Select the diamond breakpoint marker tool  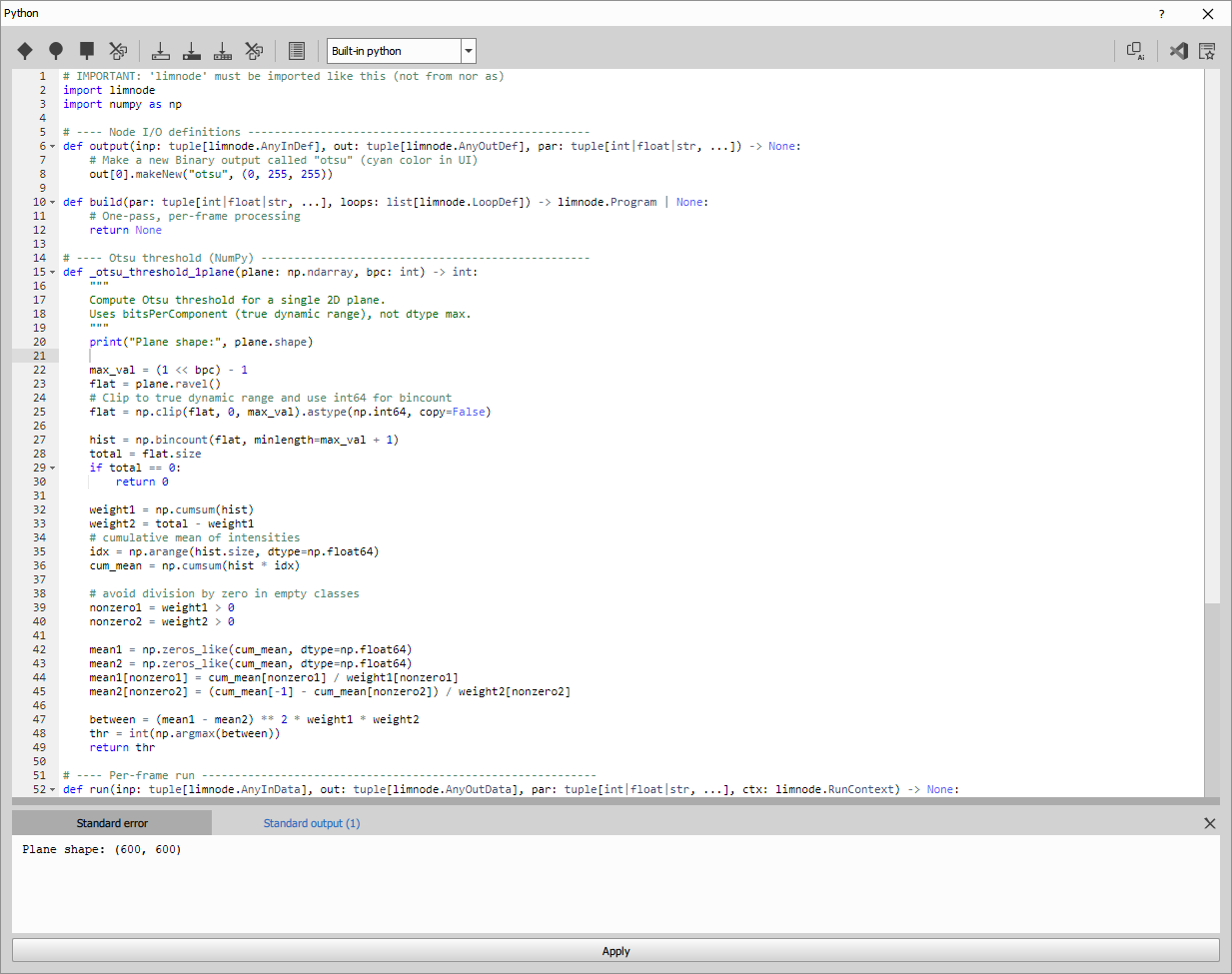pos(25,50)
